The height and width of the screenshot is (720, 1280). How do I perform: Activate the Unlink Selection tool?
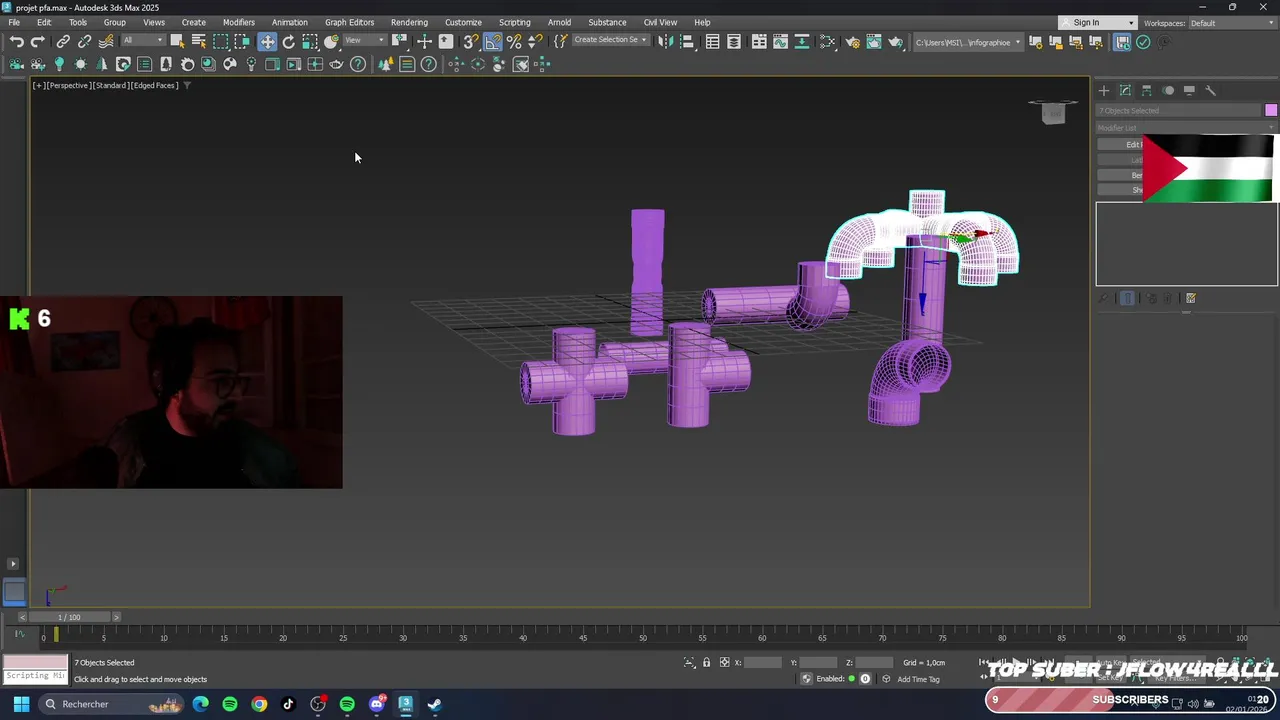pos(84,42)
